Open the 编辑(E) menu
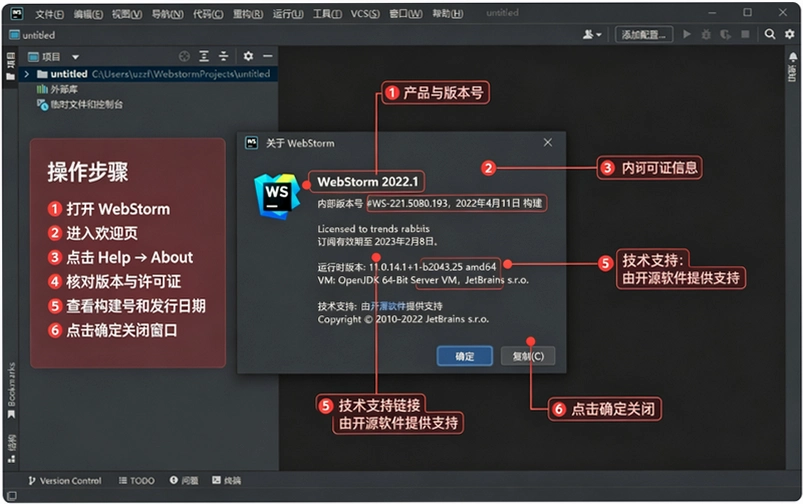The image size is (803, 504). 88,14
